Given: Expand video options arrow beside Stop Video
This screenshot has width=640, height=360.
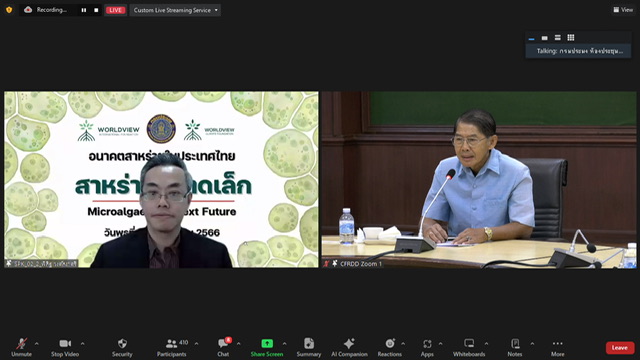Looking at the screenshot, I should tap(83, 344).
